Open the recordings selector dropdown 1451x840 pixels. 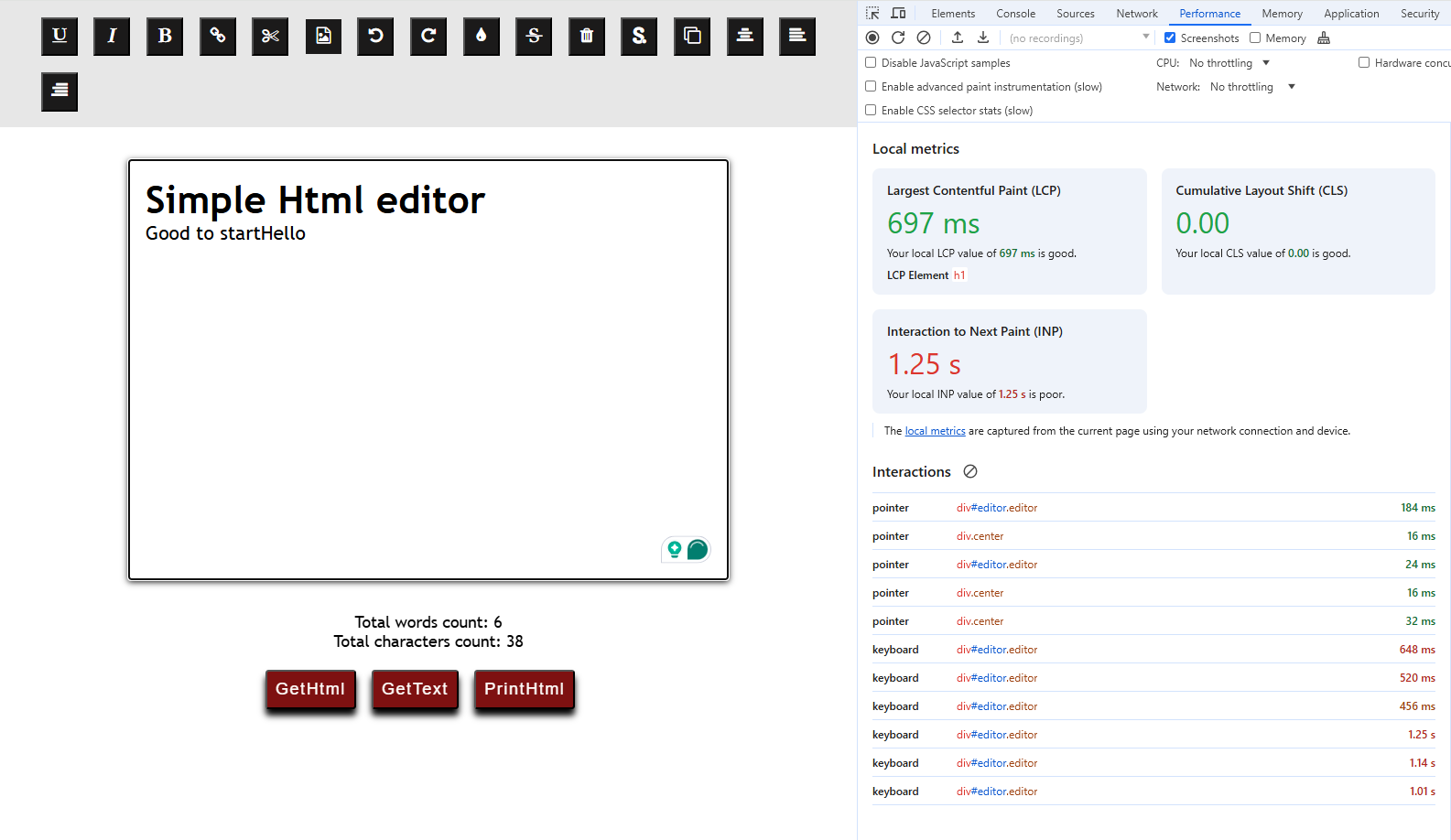pos(1078,38)
